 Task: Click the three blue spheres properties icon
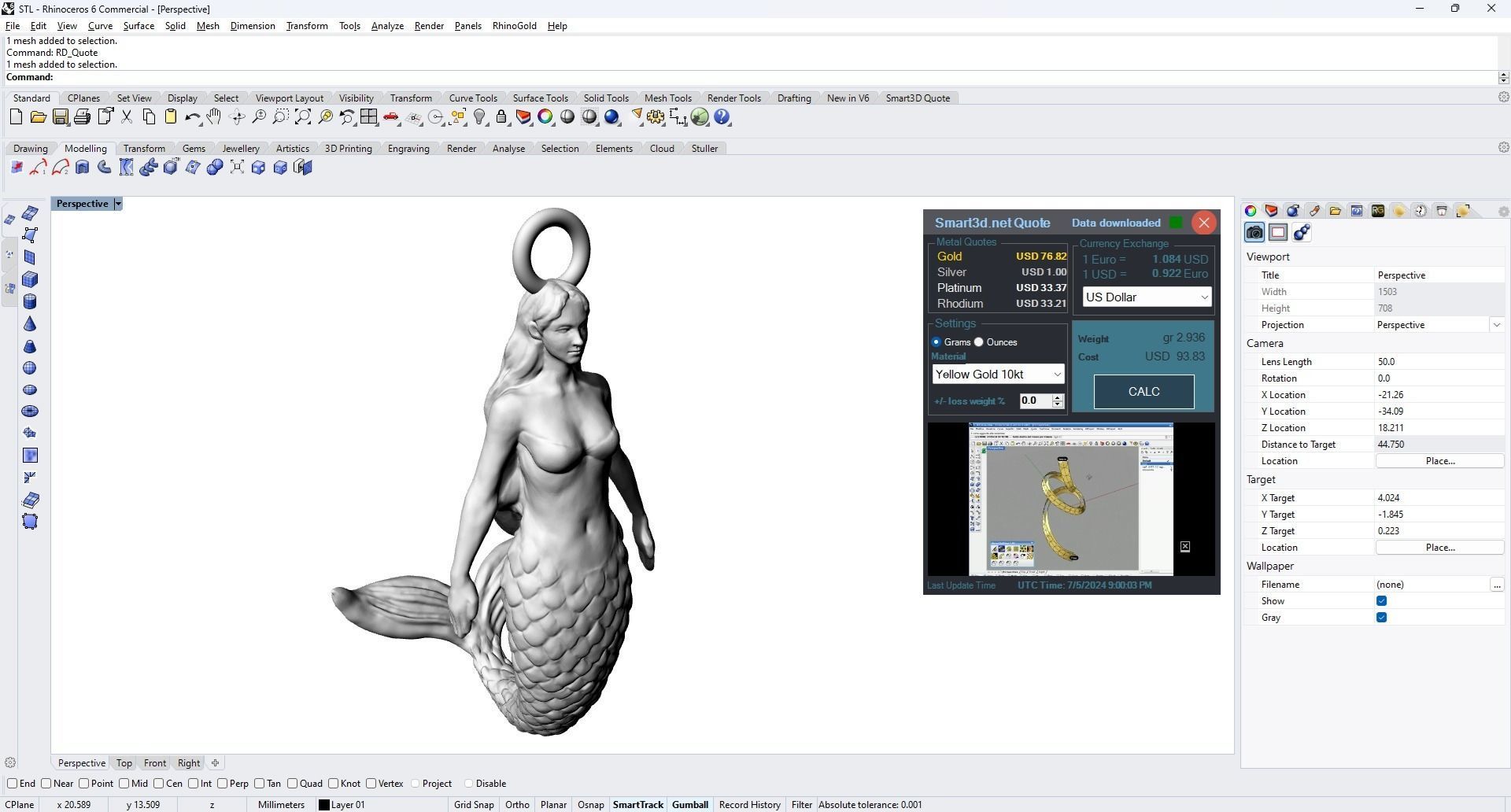[1302, 232]
